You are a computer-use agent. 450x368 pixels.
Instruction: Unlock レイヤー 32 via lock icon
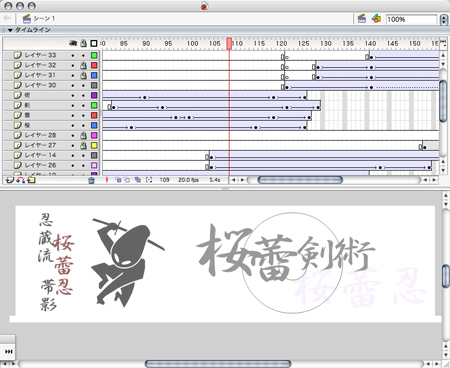tap(83, 65)
